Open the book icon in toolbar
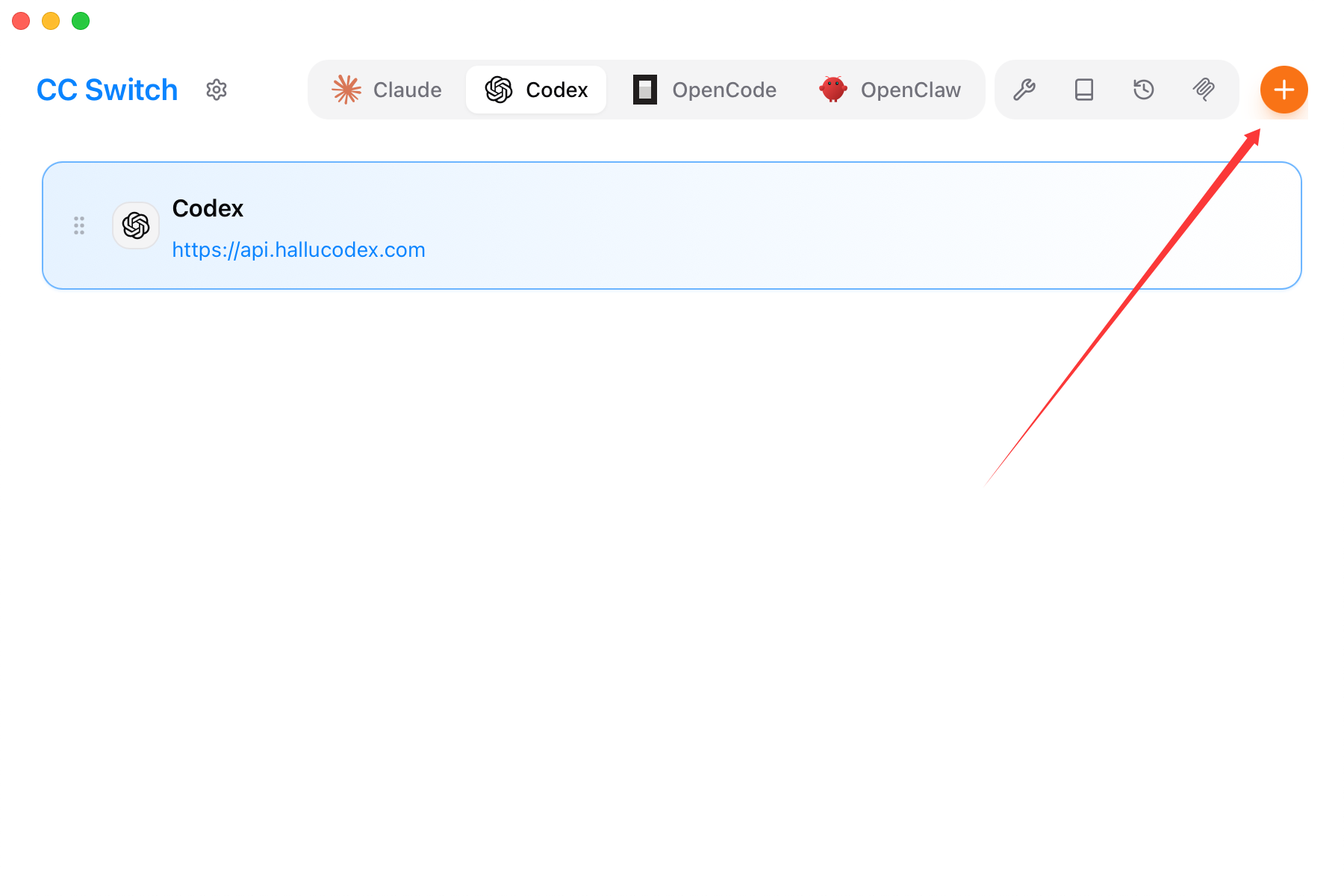Image resolution: width=1344 pixels, height=896 pixels. click(x=1083, y=90)
